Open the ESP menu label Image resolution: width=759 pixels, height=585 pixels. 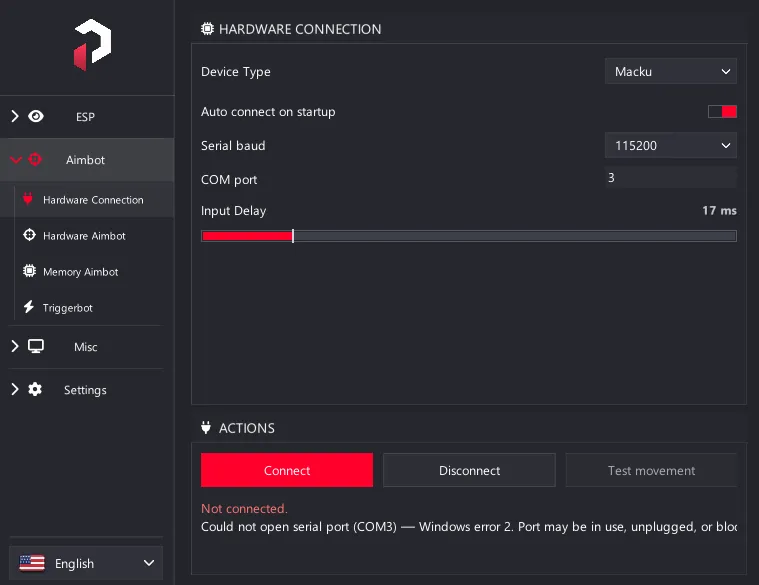pyautogui.click(x=85, y=117)
